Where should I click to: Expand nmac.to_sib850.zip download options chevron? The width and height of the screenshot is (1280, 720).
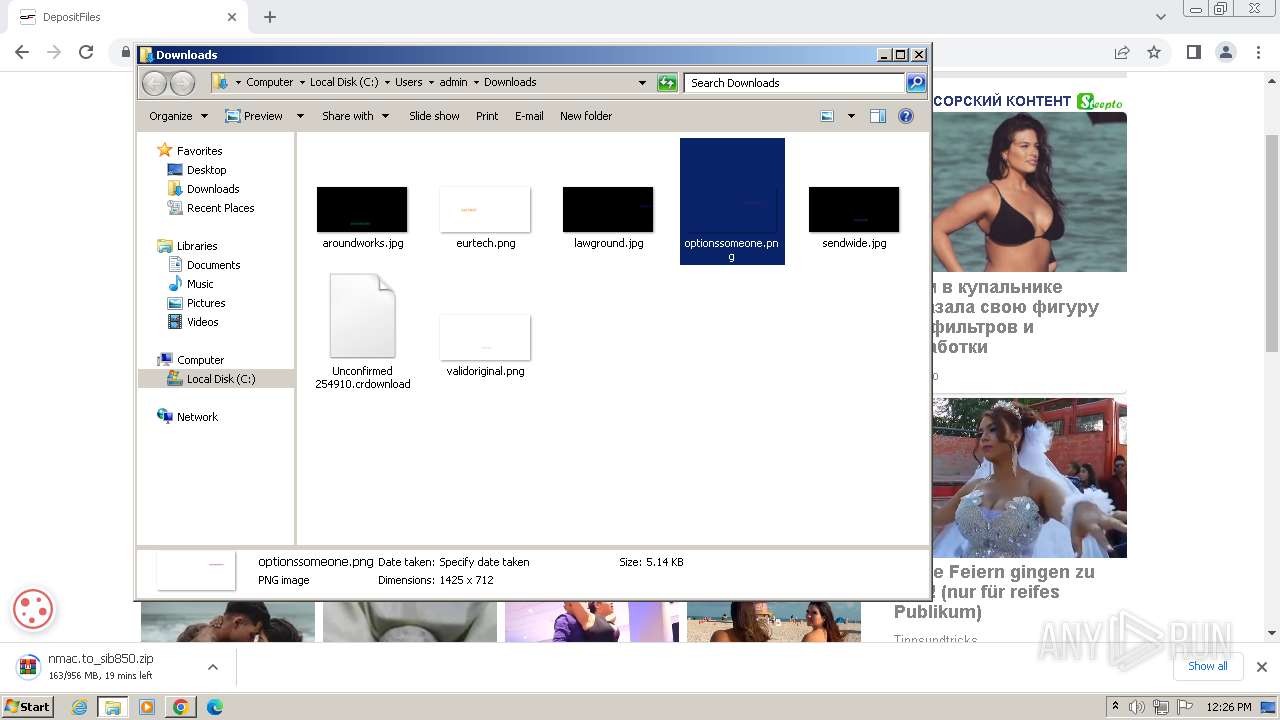212,667
